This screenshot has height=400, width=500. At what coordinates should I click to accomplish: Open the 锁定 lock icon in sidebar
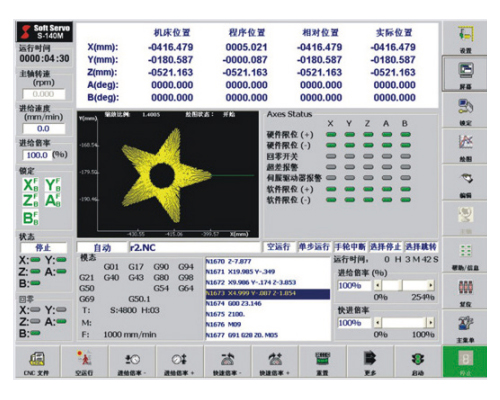click(x=465, y=110)
